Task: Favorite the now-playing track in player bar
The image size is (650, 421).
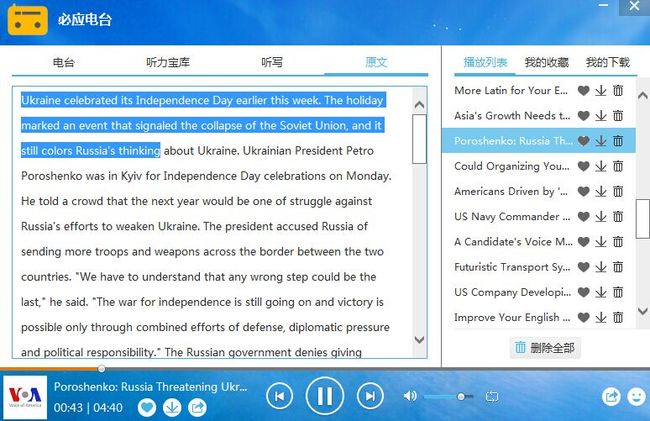Action: click(x=147, y=408)
